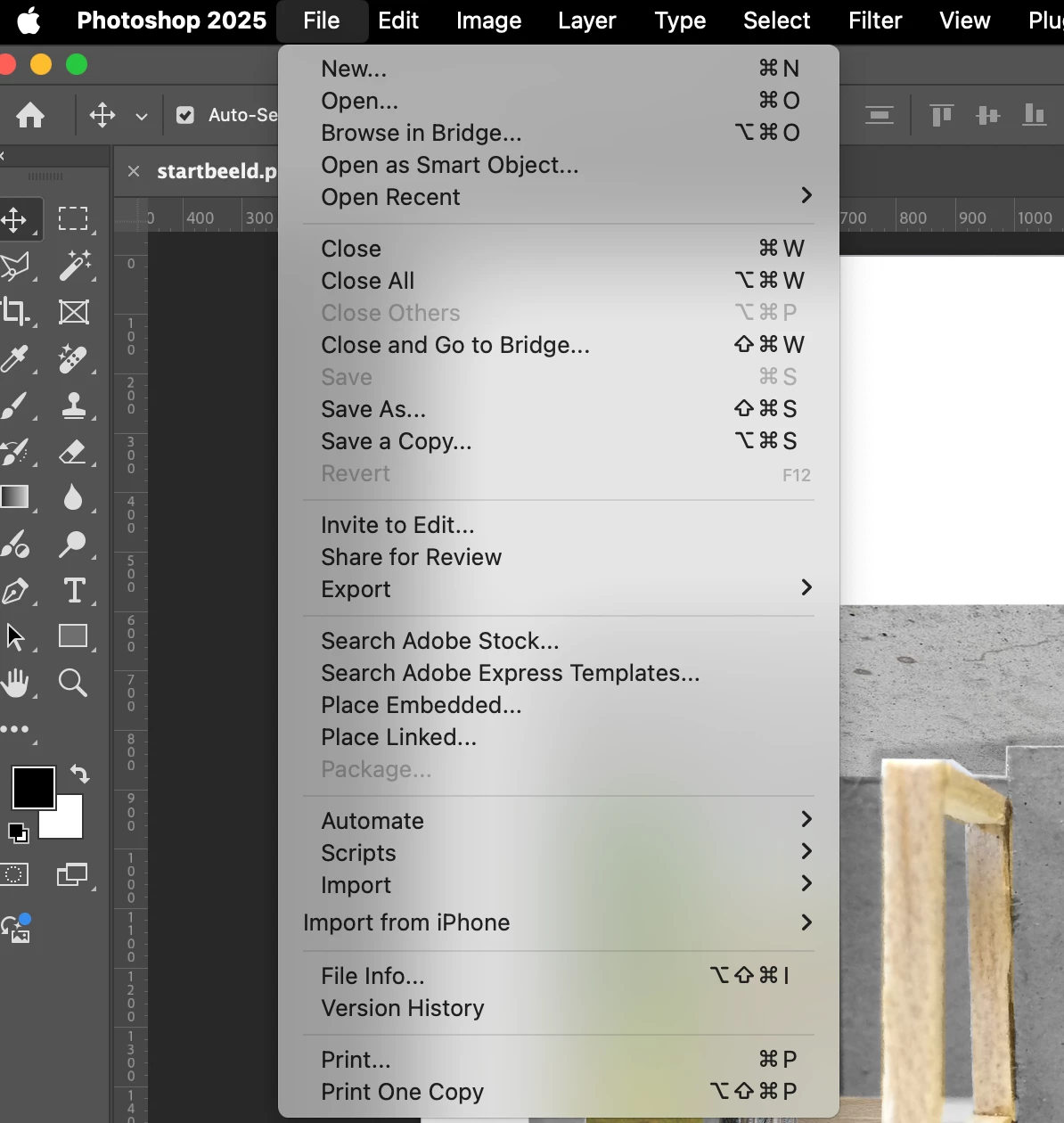
Task: Open the Photoshop 2025 app menu
Action: click(x=171, y=20)
